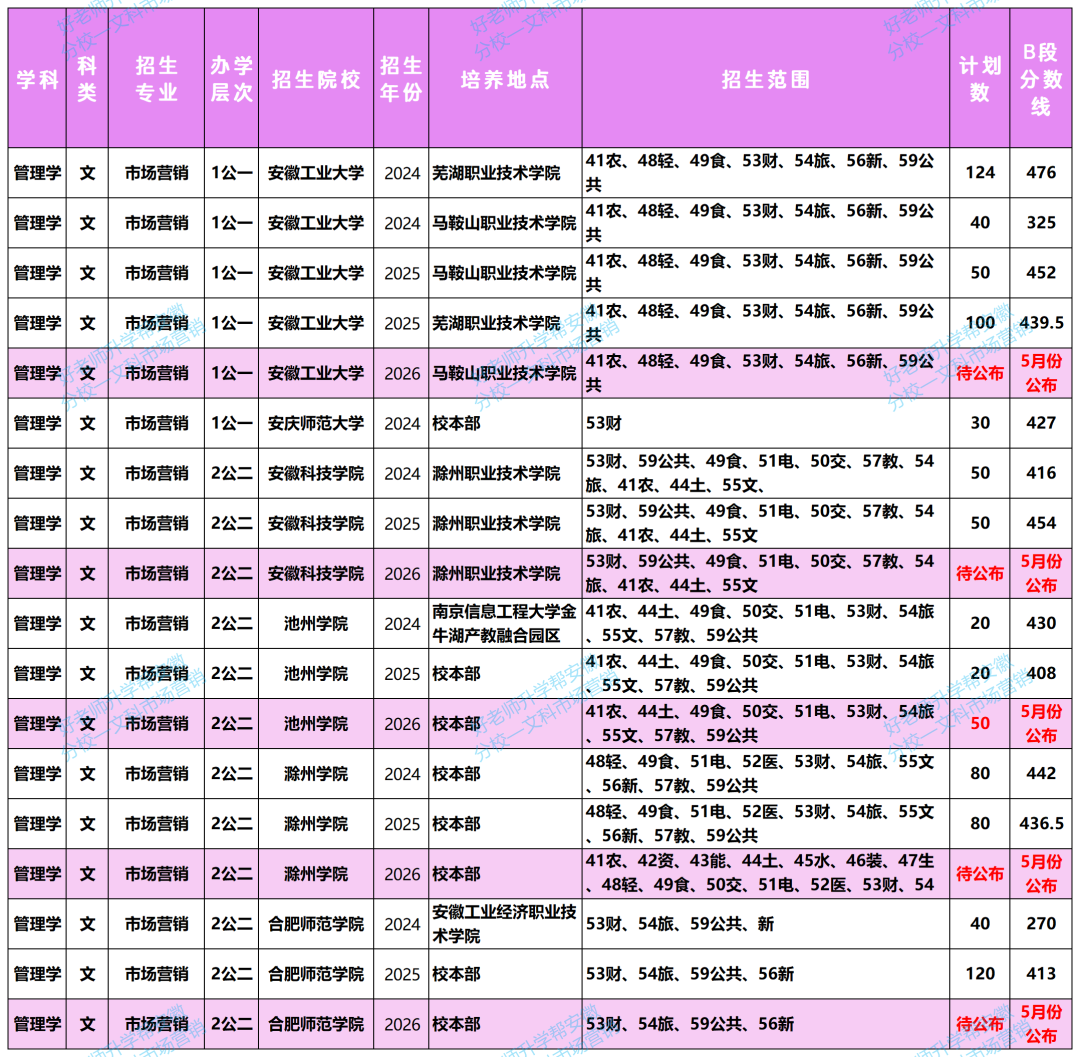Select the 招生专业 column header

click(156, 79)
